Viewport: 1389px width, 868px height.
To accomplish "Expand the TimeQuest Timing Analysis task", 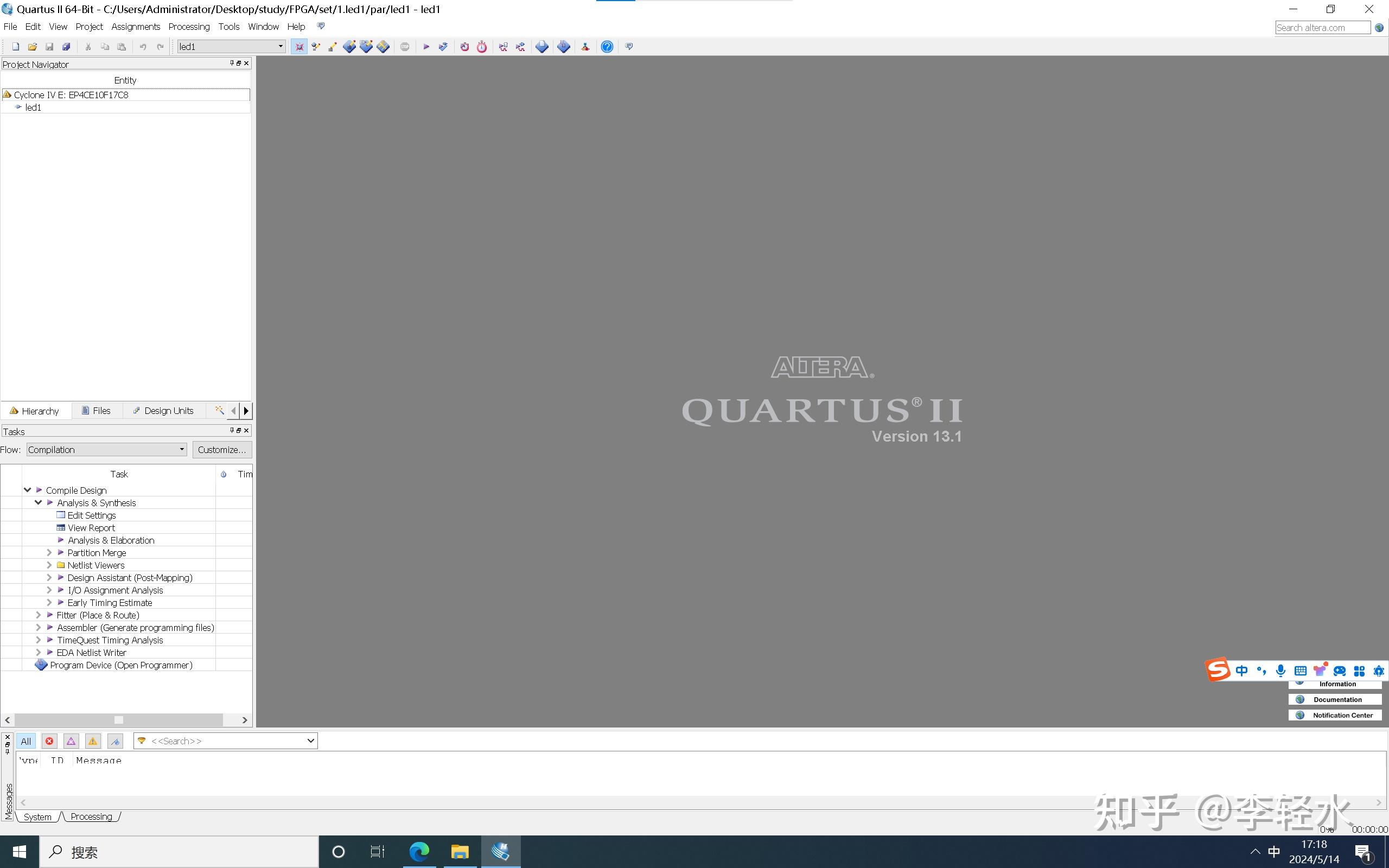I will [x=38, y=640].
